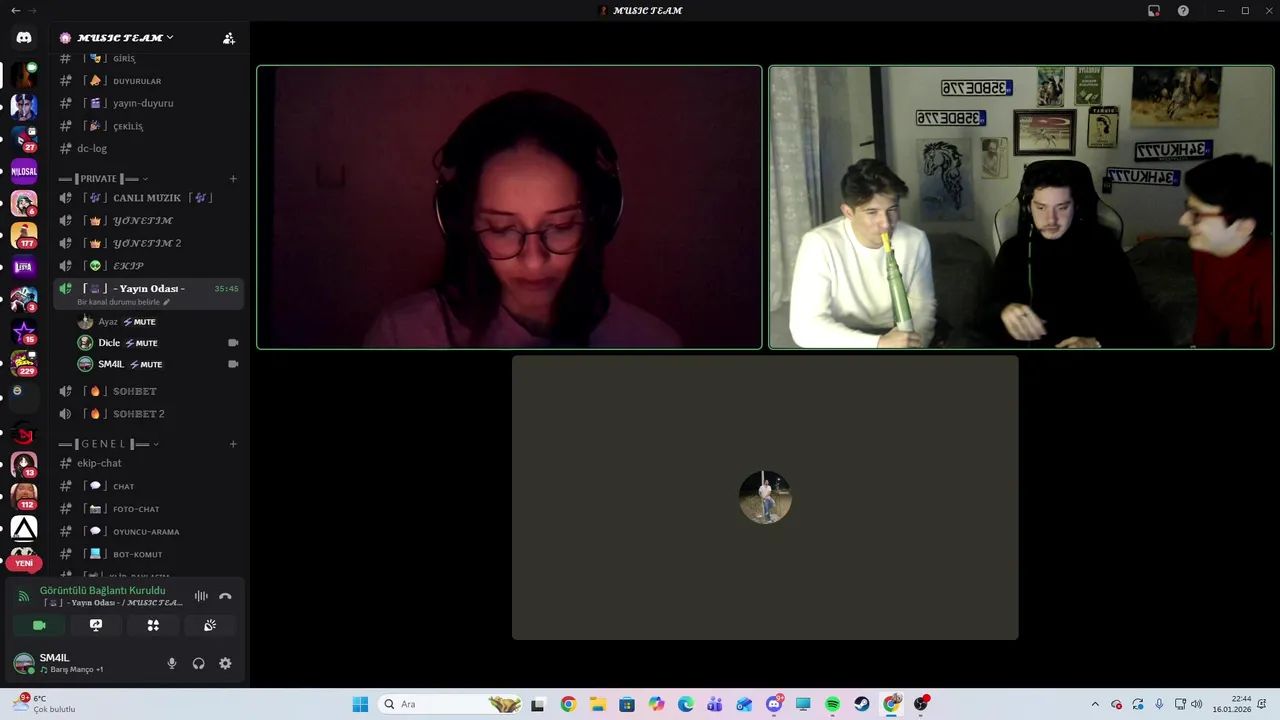
Task: Focus the avatar-only participant tile
Action: [x=765, y=497]
